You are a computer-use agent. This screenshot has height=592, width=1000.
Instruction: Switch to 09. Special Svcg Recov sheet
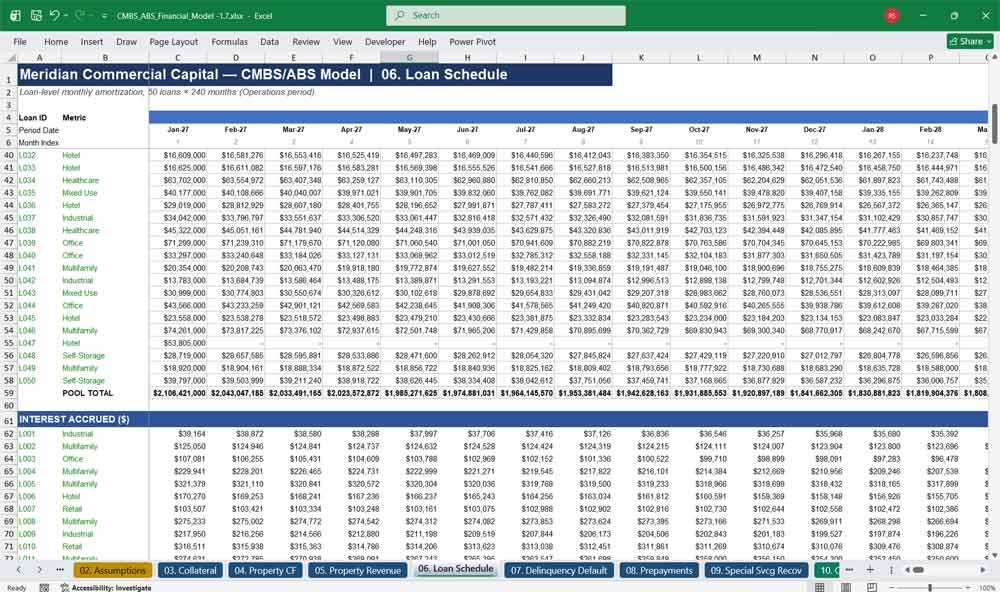click(x=756, y=570)
